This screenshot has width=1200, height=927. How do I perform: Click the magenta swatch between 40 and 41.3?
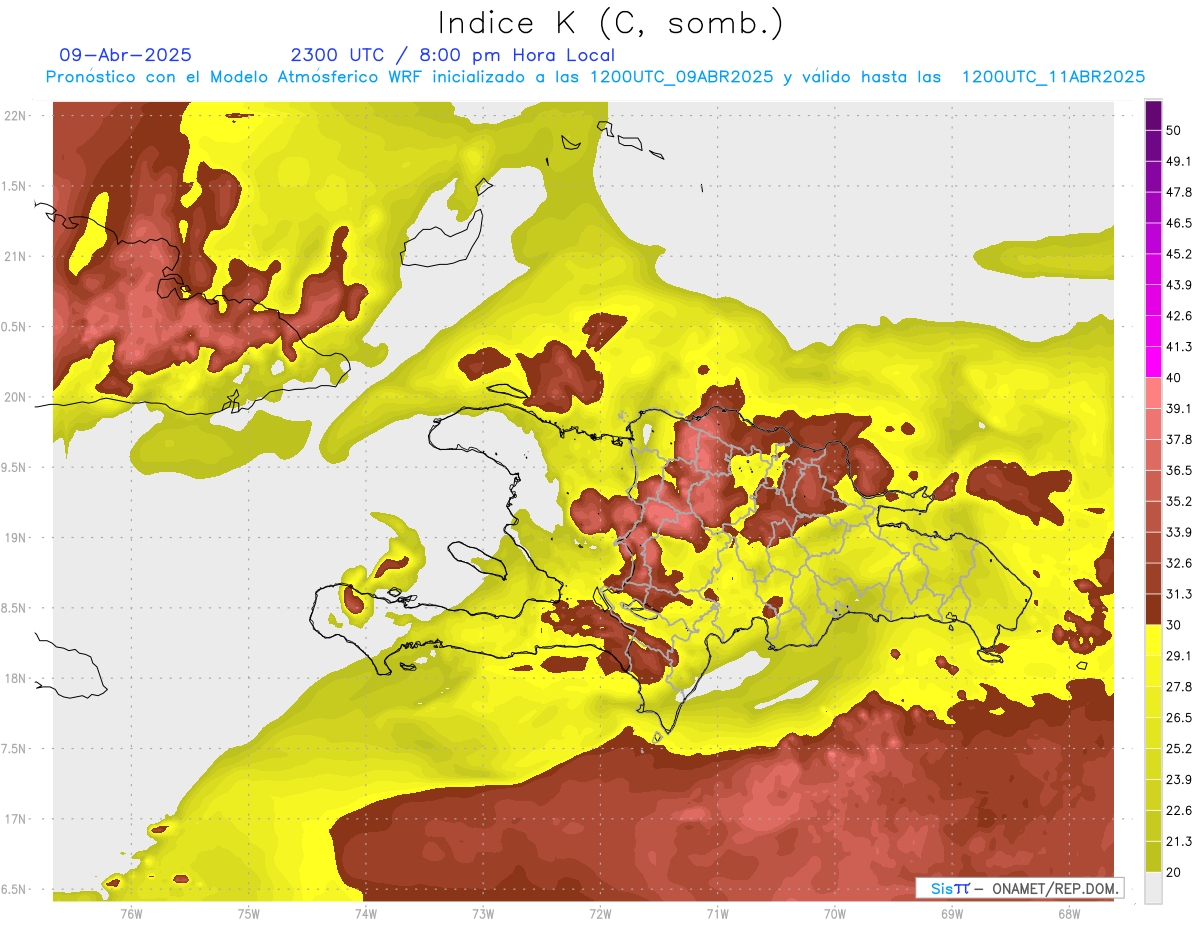coord(1154,362)
